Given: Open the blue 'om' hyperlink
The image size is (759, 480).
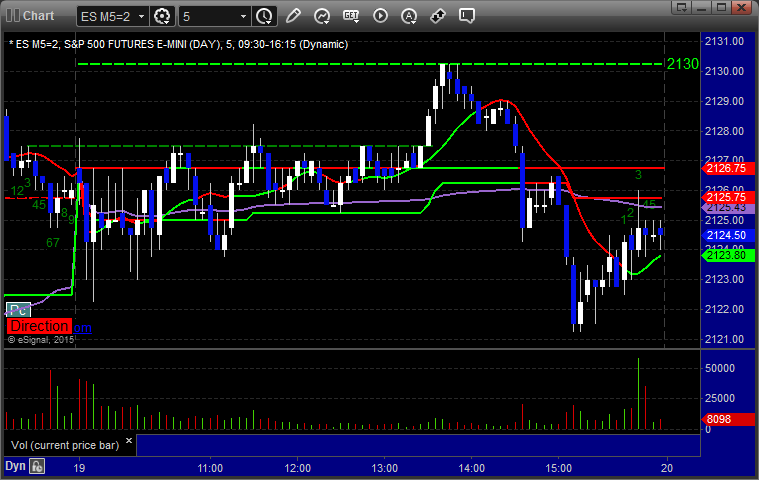Looking at the screenshot, I should pyautogui.click(x=82, y=328).
